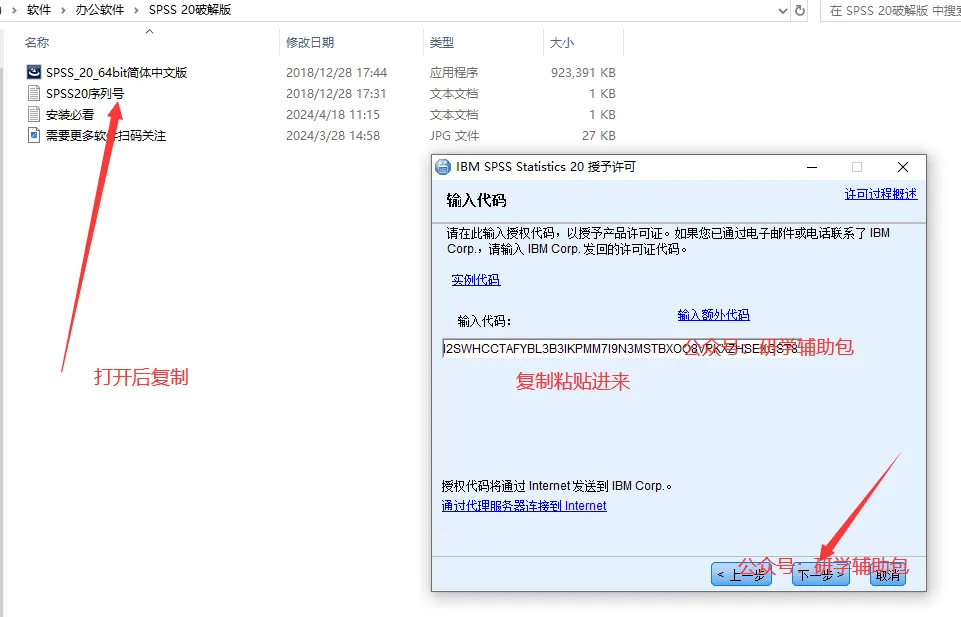This screenshot has height=617, width=961.
Task: Click the date 2024/3/28 14:58
Action: 333,135
